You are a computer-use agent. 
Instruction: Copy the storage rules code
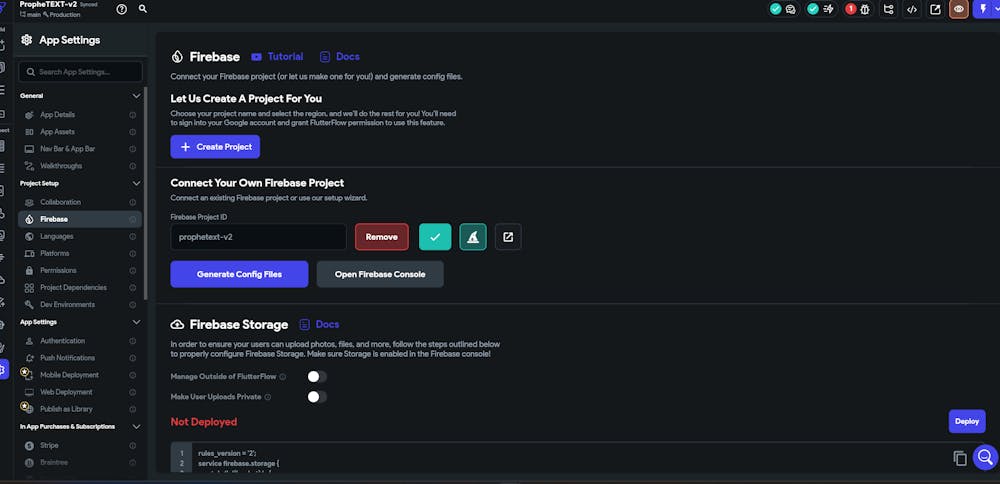click(x=960, y=458)
